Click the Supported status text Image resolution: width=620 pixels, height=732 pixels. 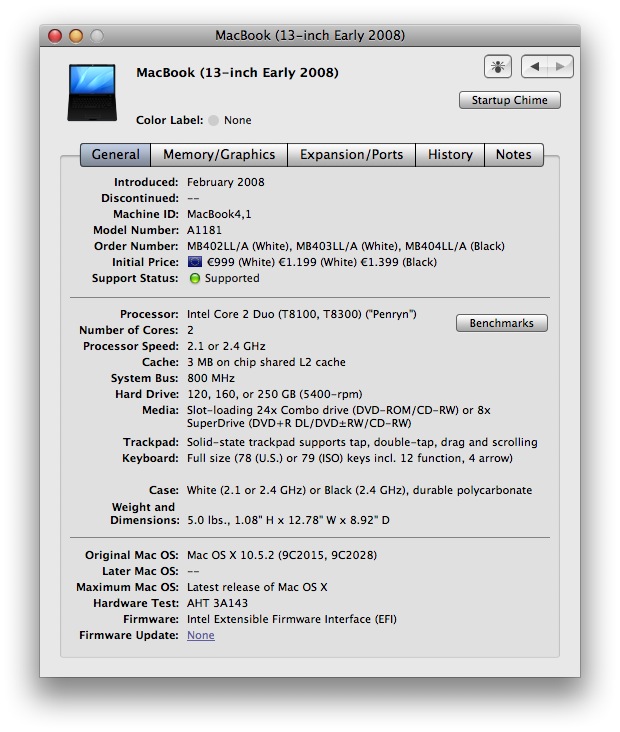(232, 278)
